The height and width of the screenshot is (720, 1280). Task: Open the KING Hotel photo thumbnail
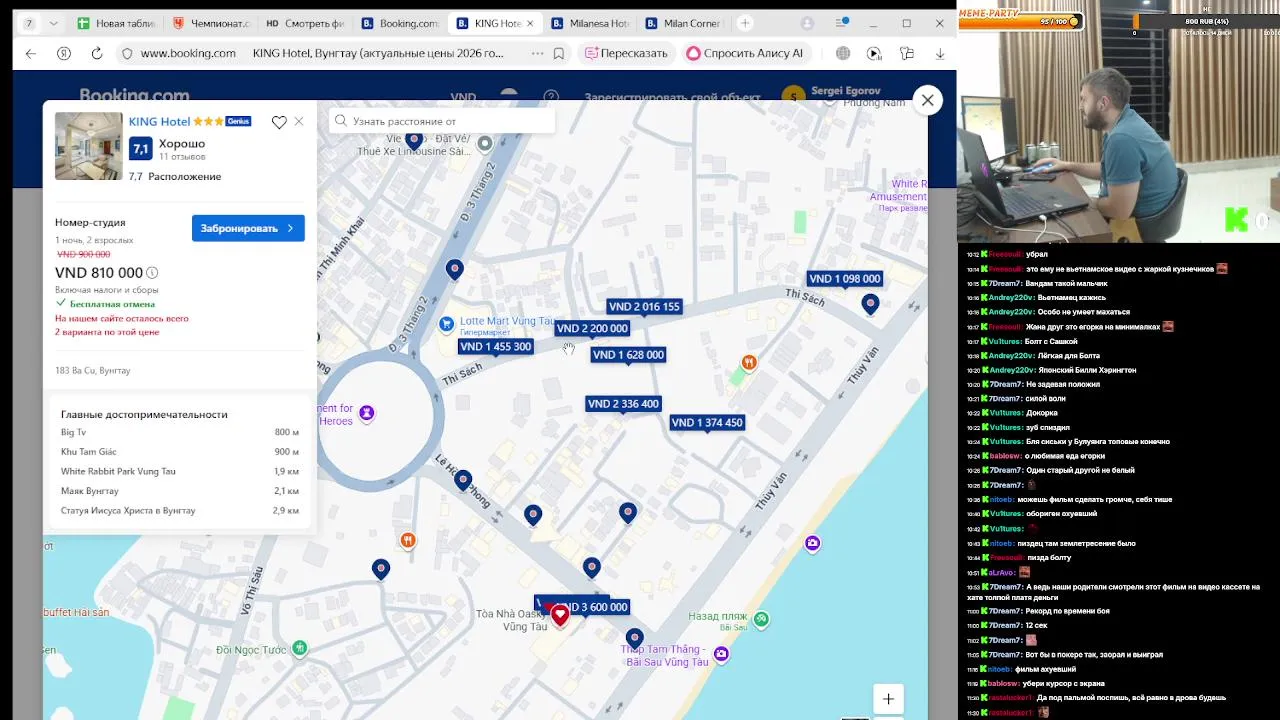[x=89, y=146]
